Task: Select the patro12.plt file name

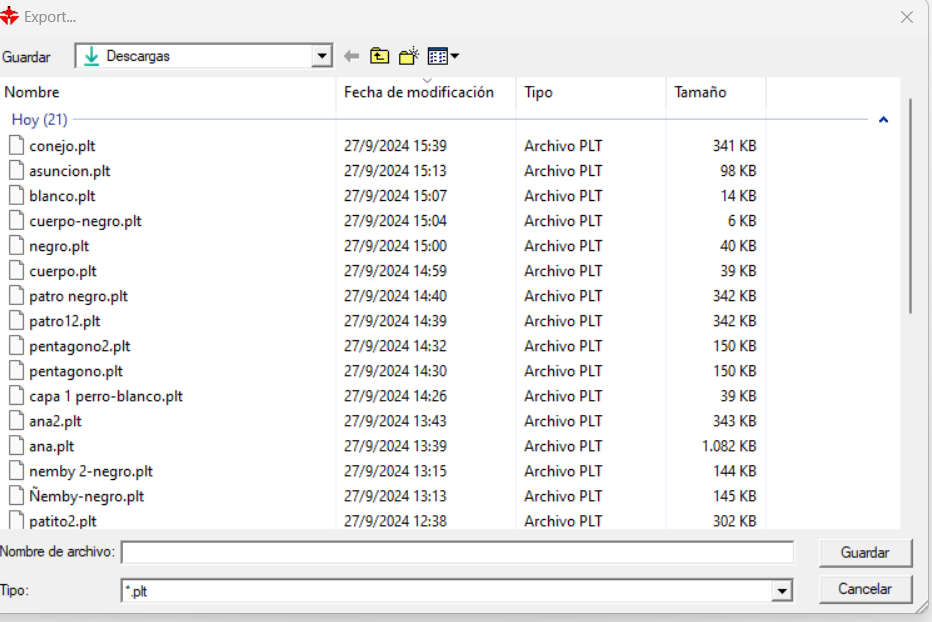Action: (x=64, y=321)
